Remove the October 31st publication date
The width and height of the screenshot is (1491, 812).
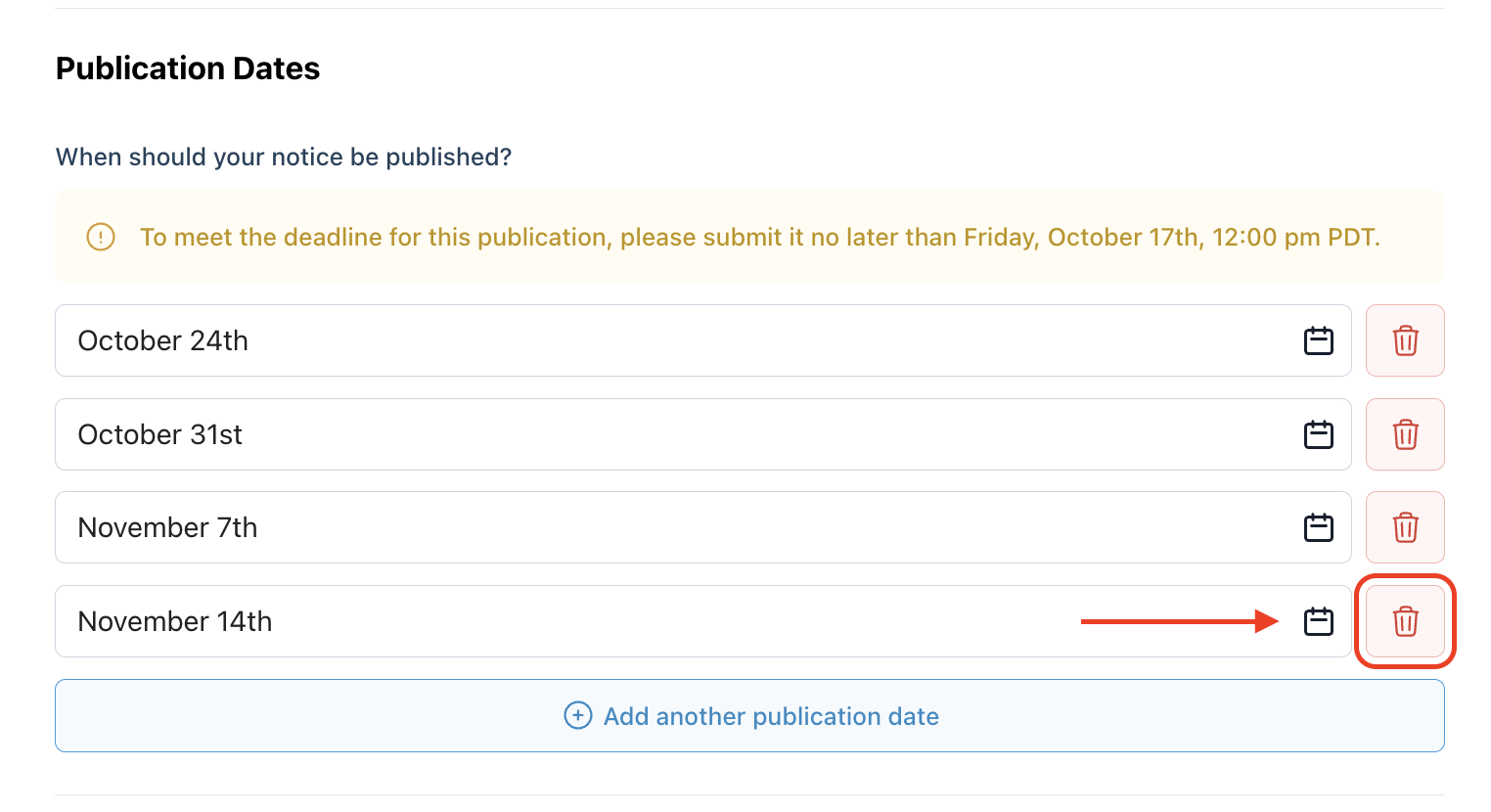pos(1405,434)
